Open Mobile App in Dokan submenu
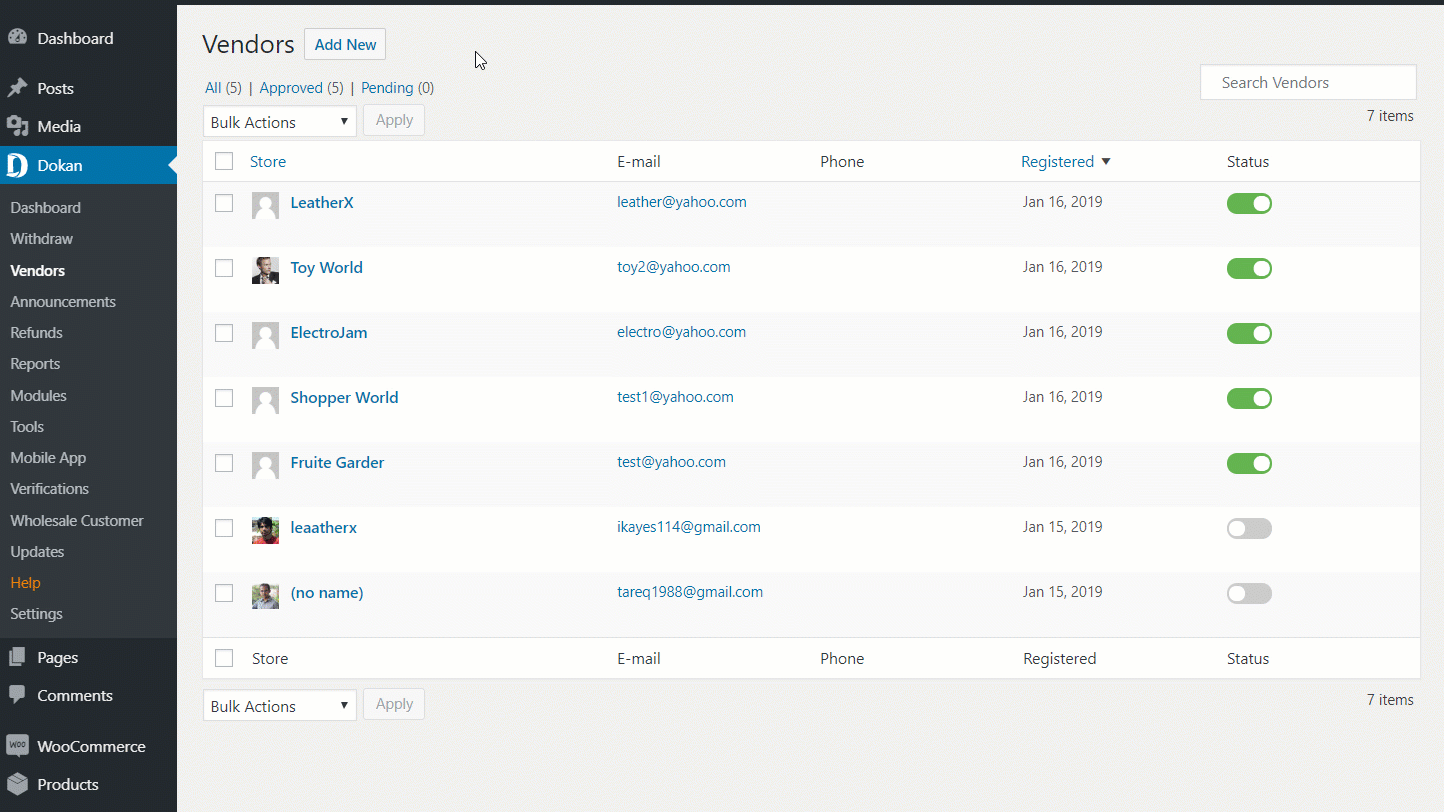Image resolution: width=1444 pixels, height=812 pixels. [x=48, y=458]
